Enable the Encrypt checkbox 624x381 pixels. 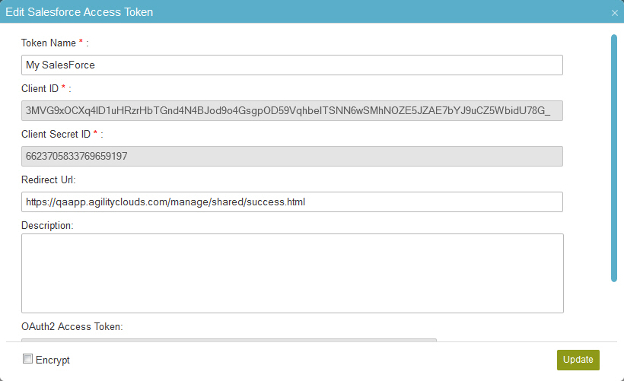(27, 359)
